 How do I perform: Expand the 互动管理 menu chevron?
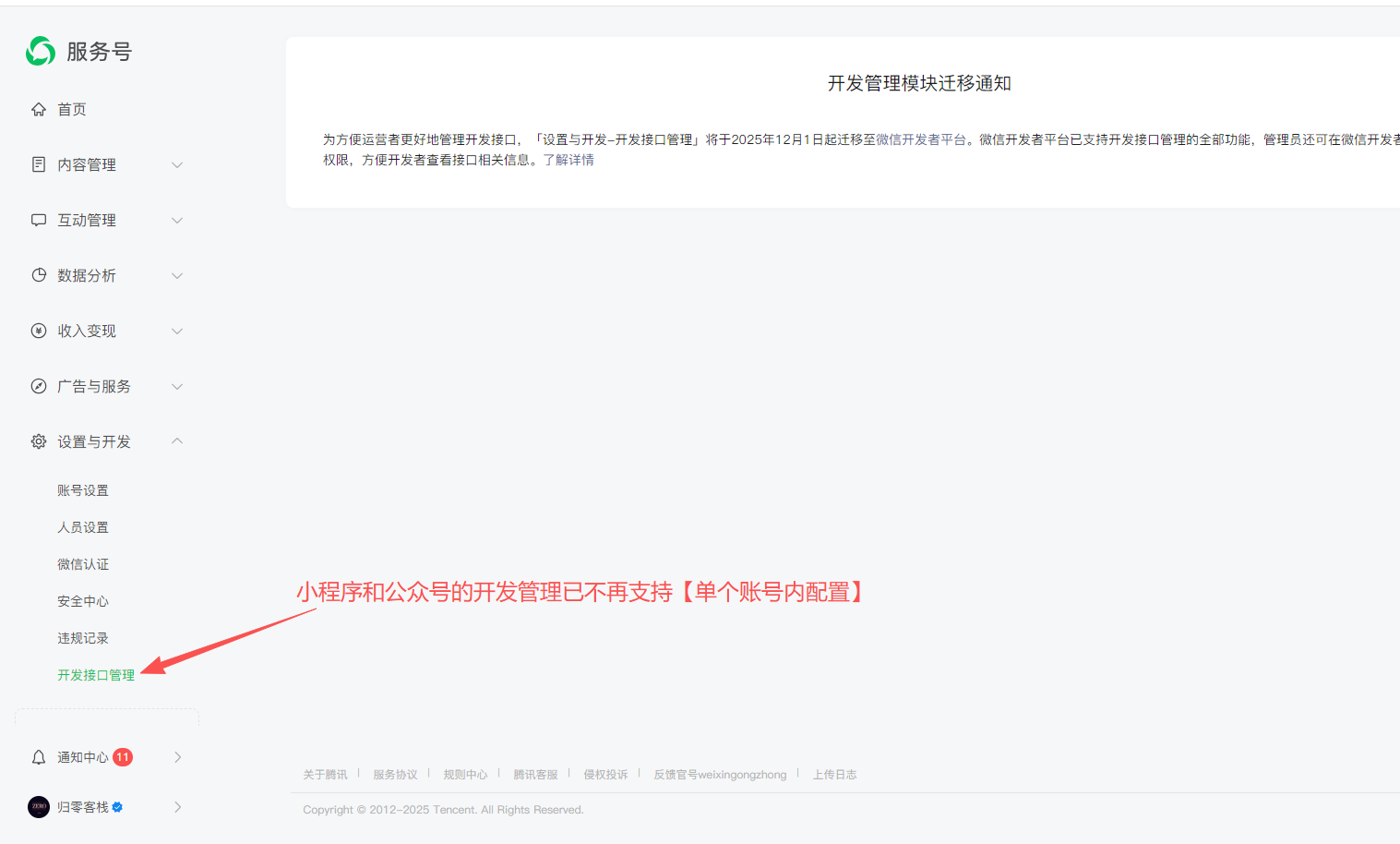(x=177, y=220)
